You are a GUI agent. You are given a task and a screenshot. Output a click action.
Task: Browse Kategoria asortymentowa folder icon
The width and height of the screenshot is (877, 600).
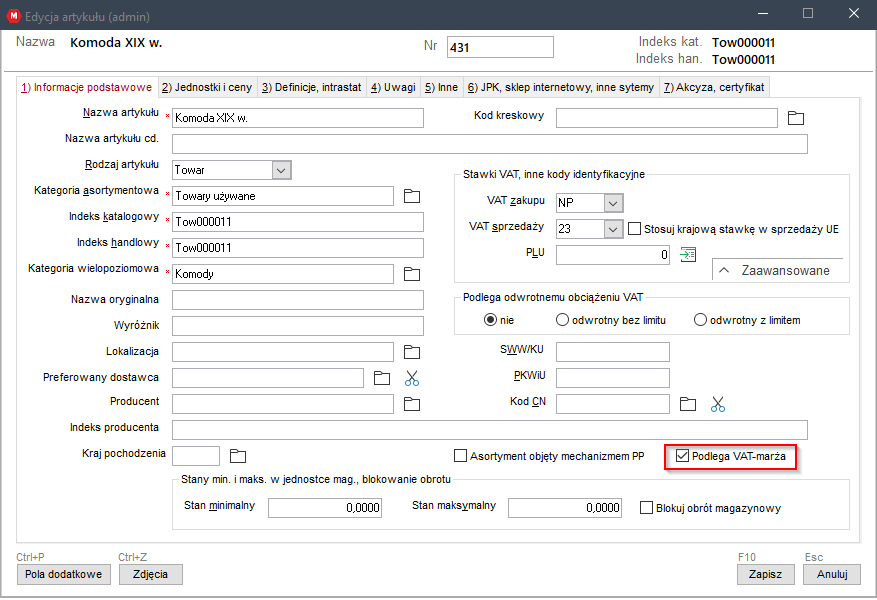pos(412,196)
